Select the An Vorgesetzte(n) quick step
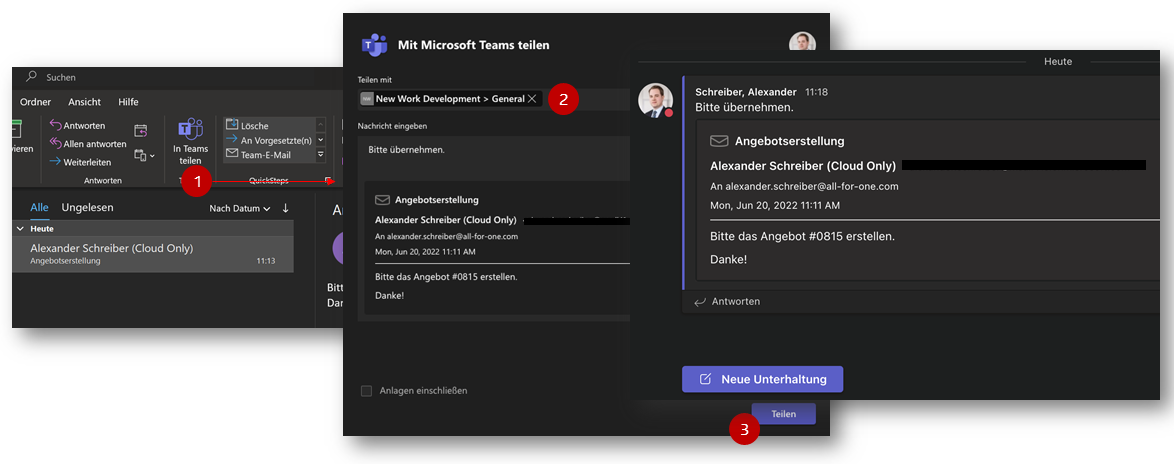 (x=269, y=140)
